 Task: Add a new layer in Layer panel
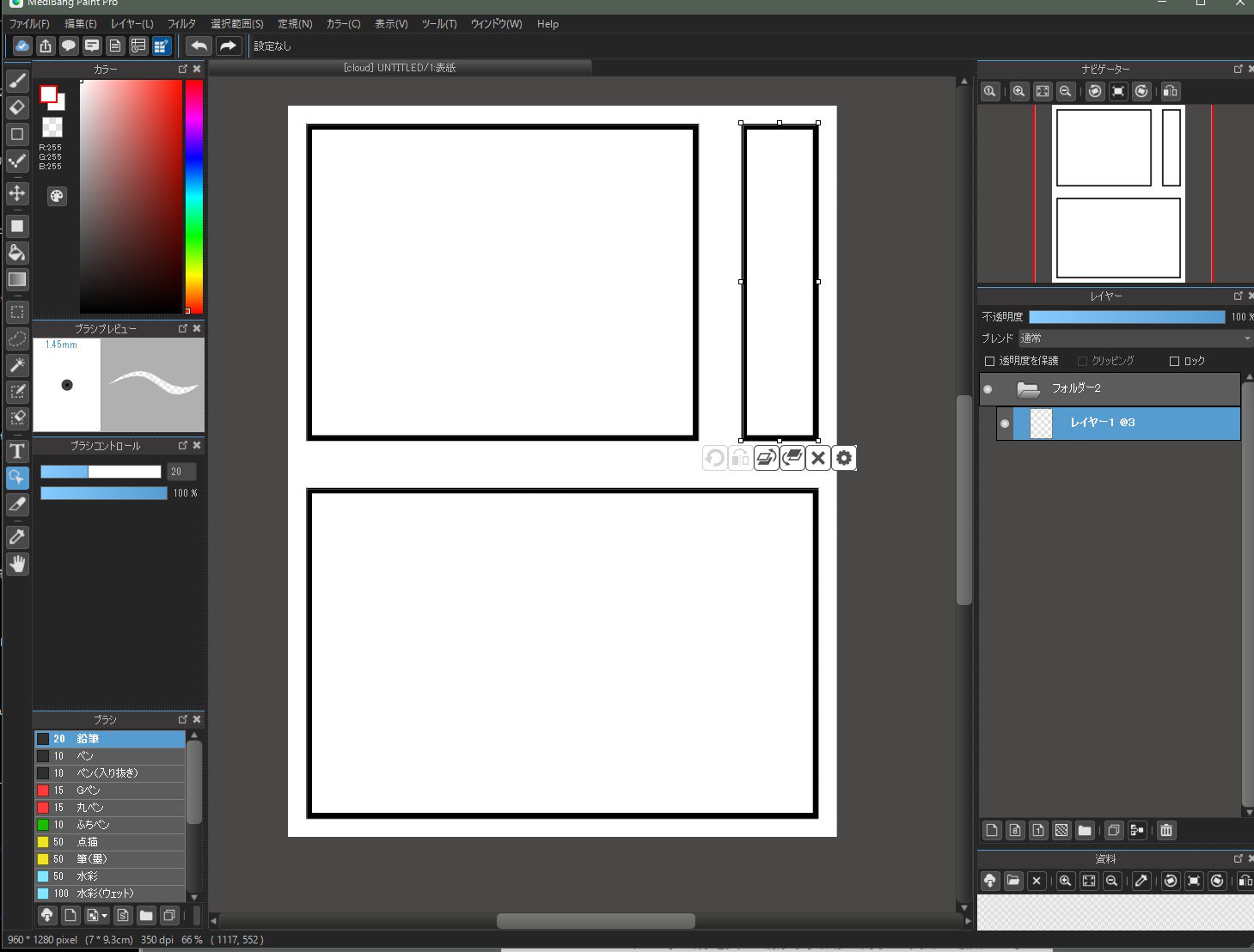[x=992, y=830]
